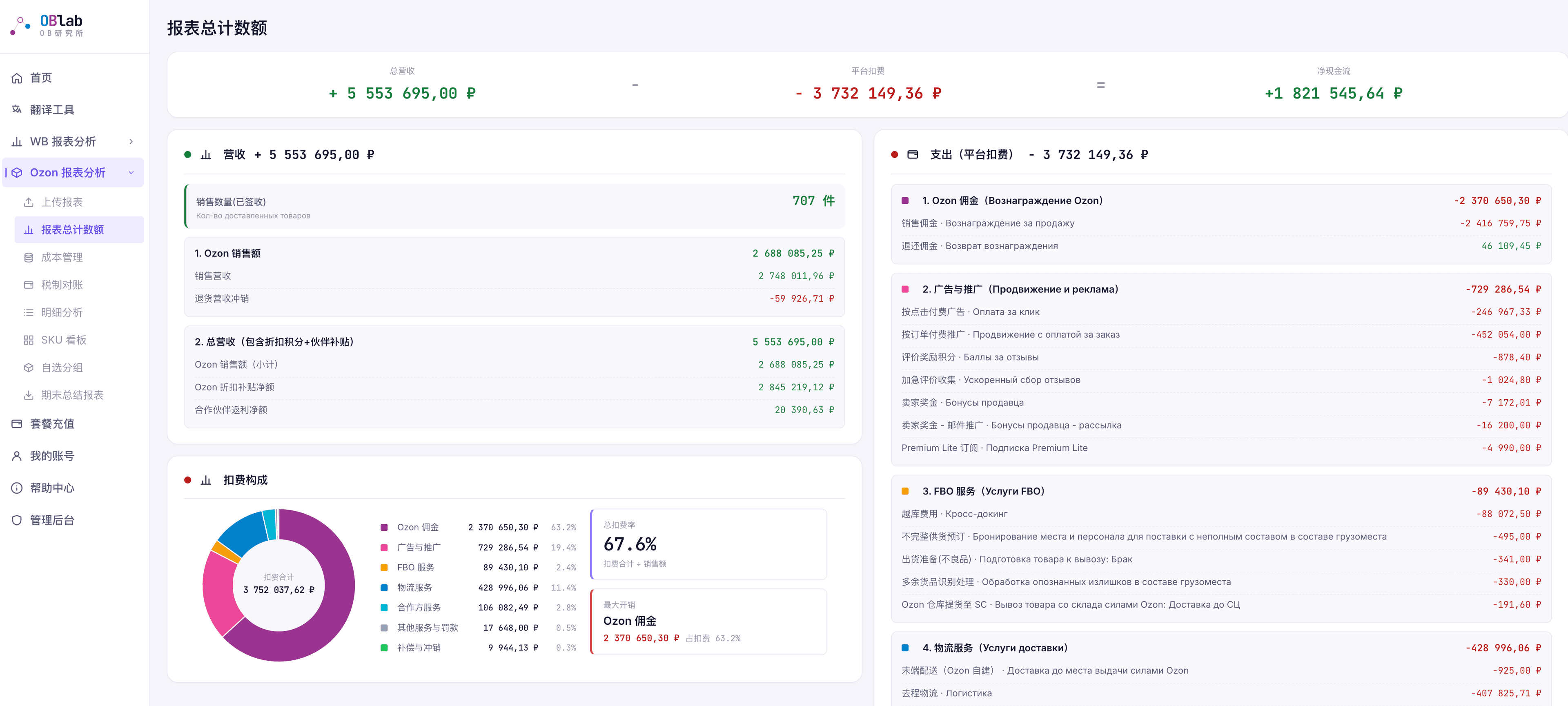Click the chart icon in 营收 panel header

click(206, 155)
